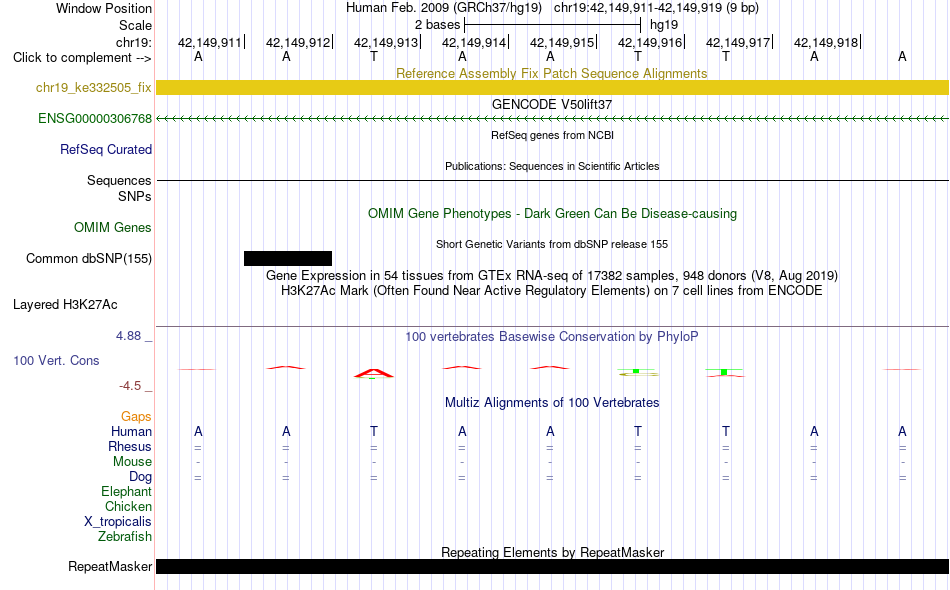Click the 100 Vert. Cons label
This screenshot has width=950, height=590.
(56, 360)
